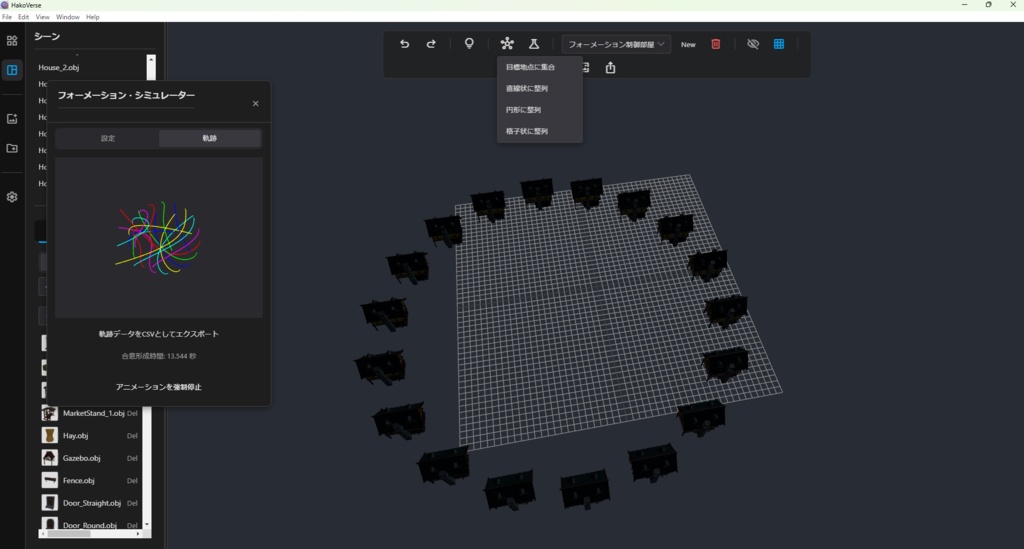Delete Gazebo.obj with Del
This screenshot has height=549, width=1024.
tap(132, 458)
